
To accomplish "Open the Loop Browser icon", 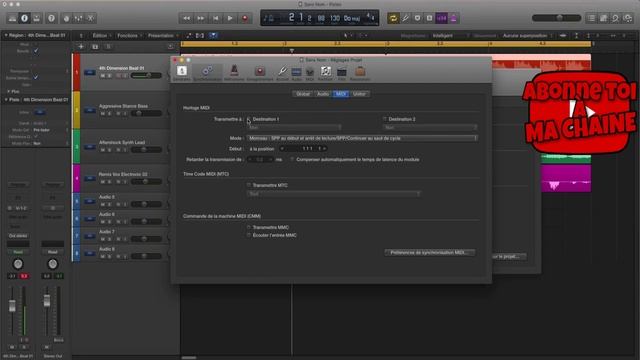I will pos(616,18).
